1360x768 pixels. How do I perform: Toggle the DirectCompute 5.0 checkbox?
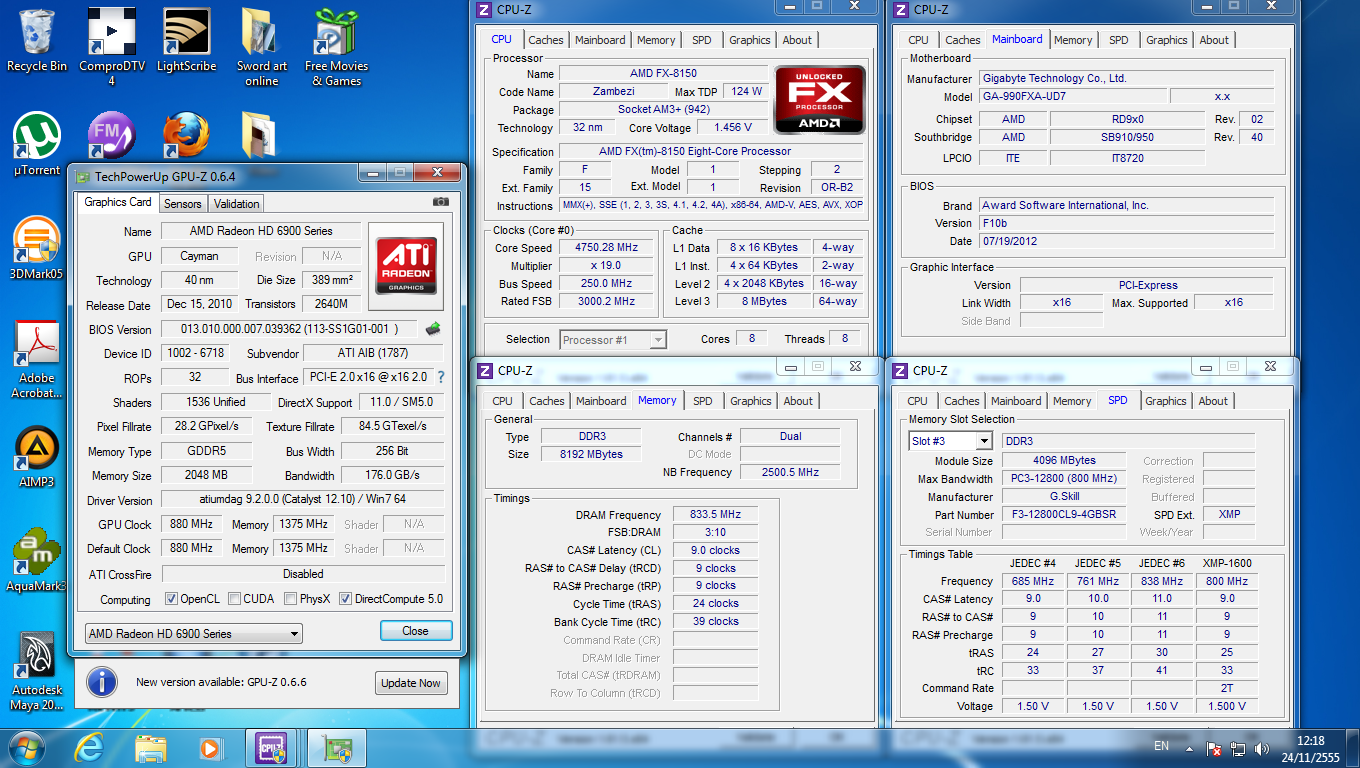click(x=345, y=599)
